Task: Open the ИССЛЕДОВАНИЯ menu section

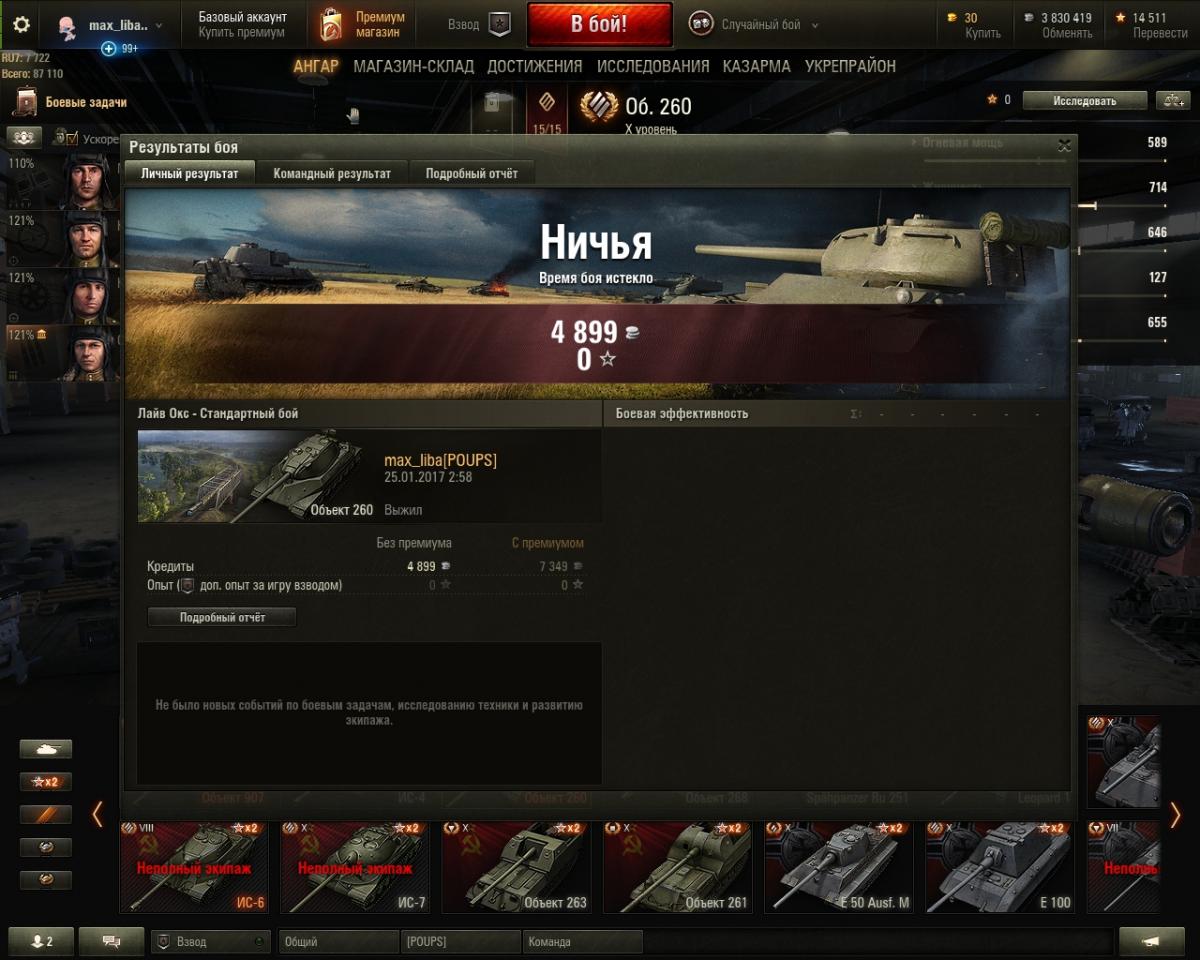Action: pos(653,66)
